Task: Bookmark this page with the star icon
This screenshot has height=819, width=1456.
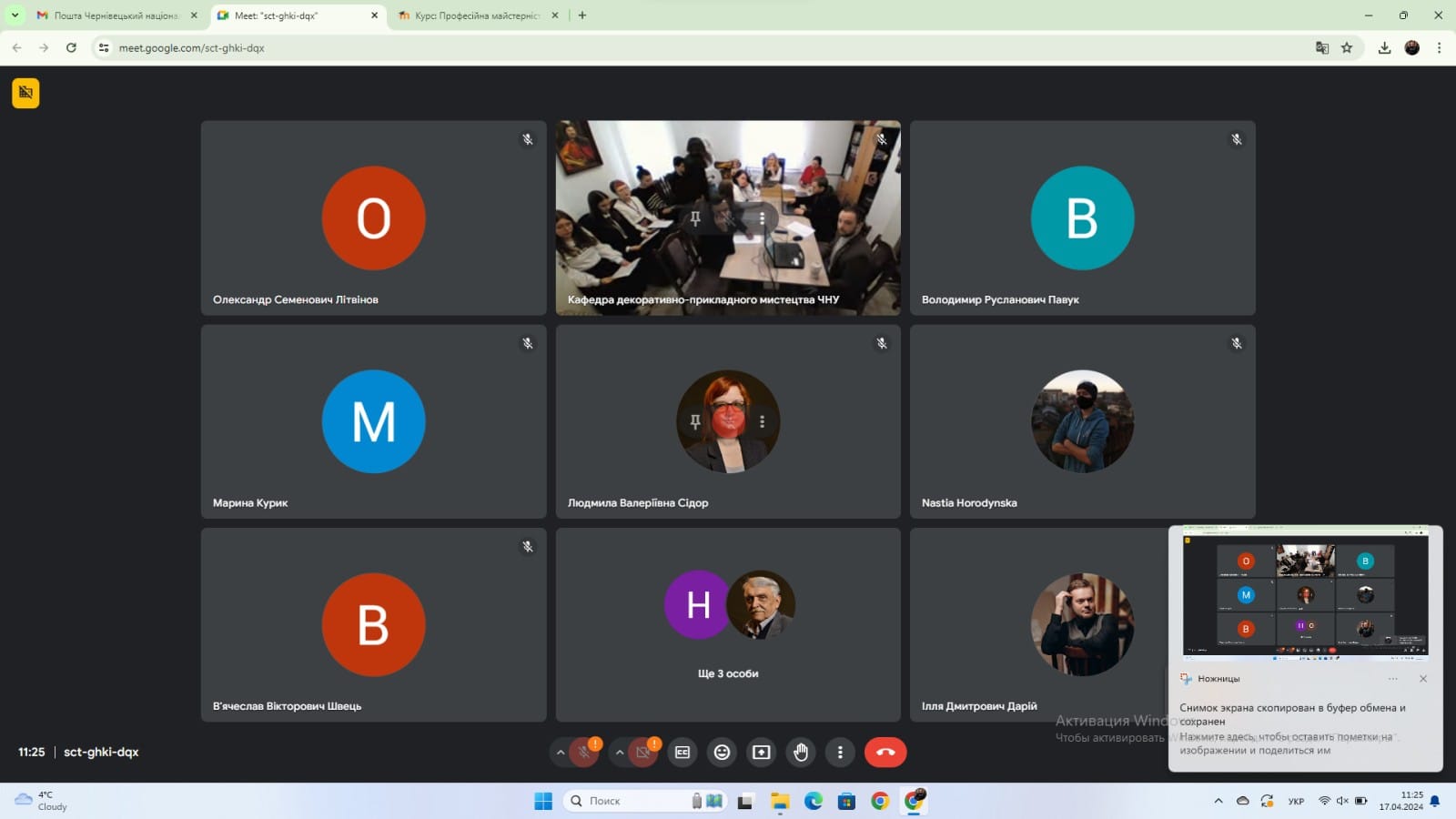Action: pos(1347,48)
